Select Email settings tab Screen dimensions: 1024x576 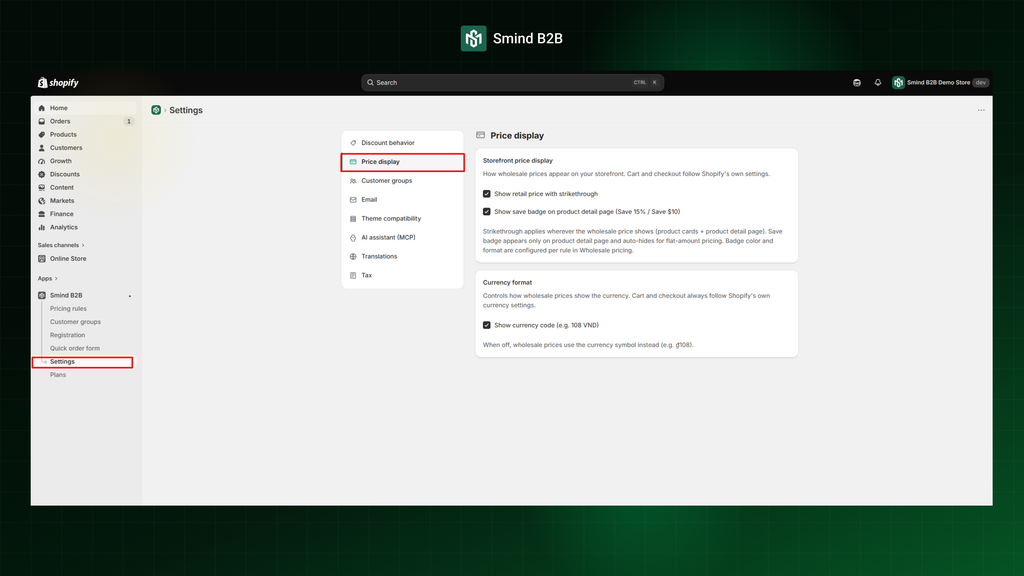(x=402, y=200)
